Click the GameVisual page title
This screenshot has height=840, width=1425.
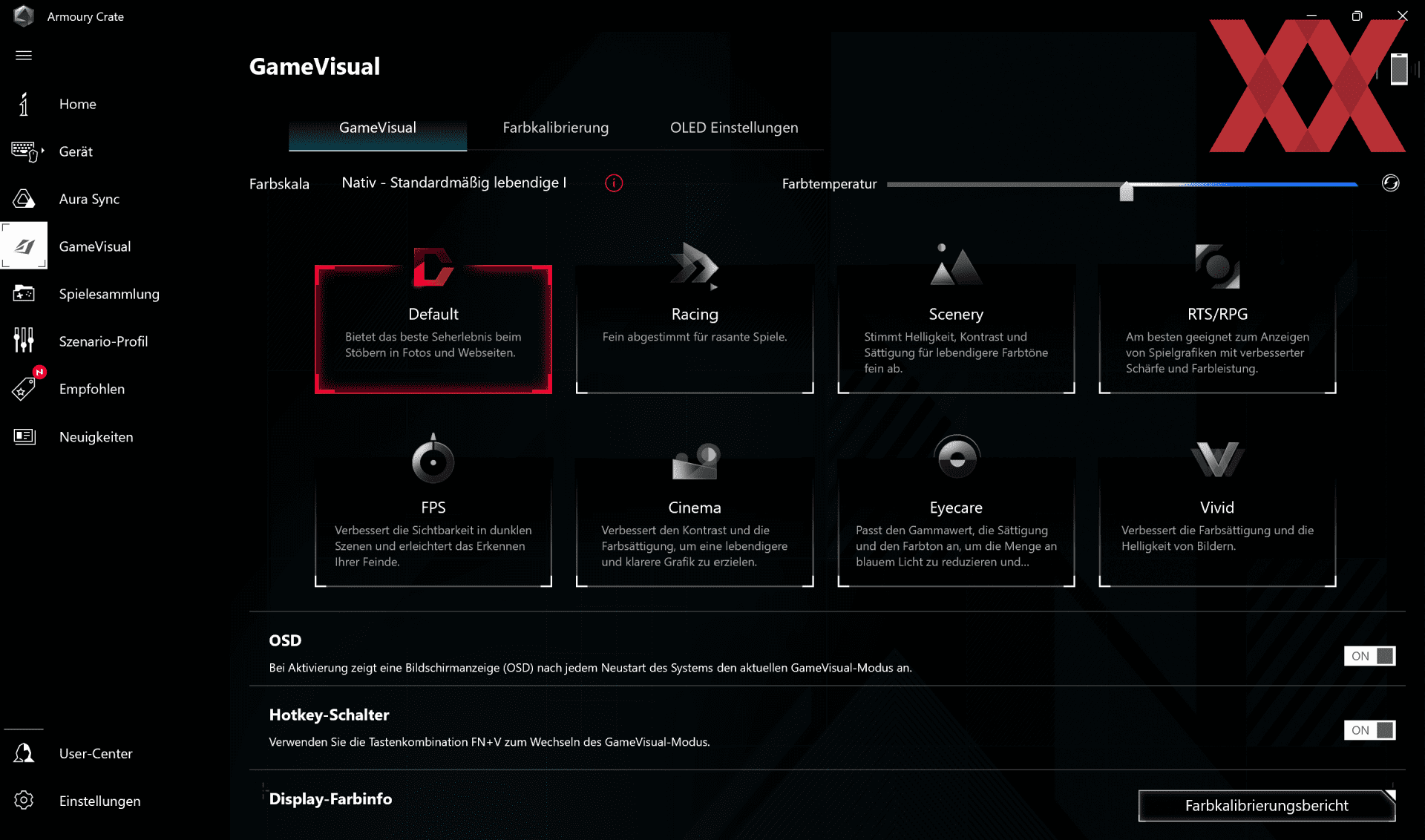click(x=315, y=66)
